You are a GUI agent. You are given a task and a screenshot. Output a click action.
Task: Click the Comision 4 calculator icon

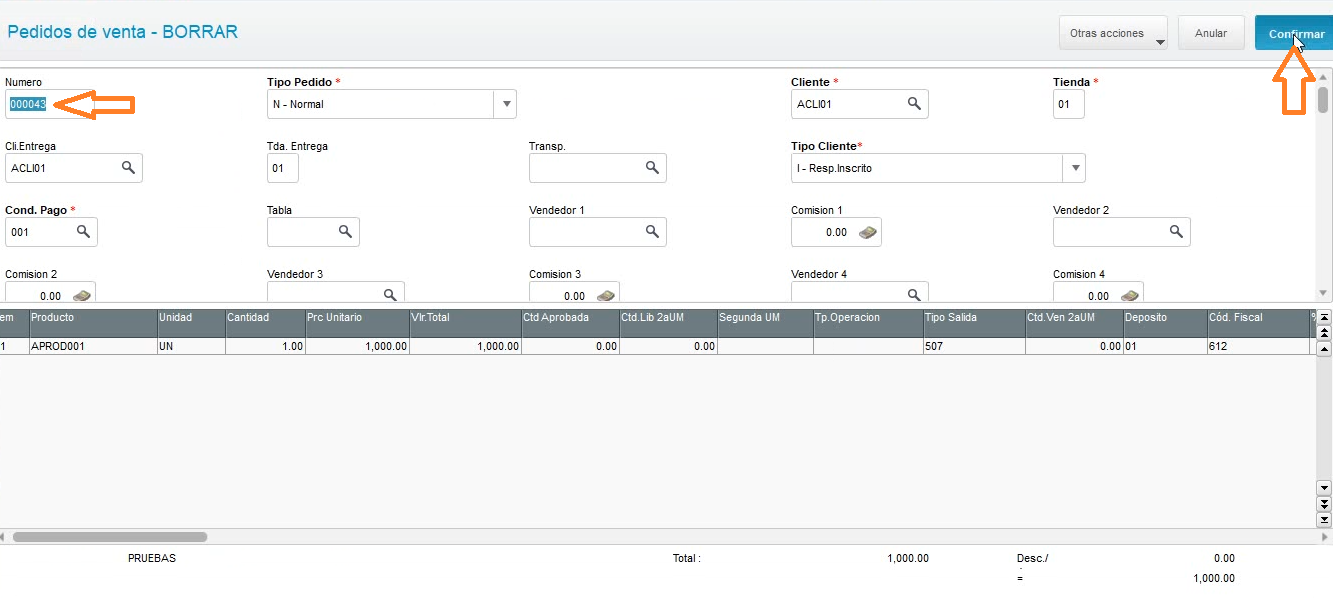(x=1130, y=295)
